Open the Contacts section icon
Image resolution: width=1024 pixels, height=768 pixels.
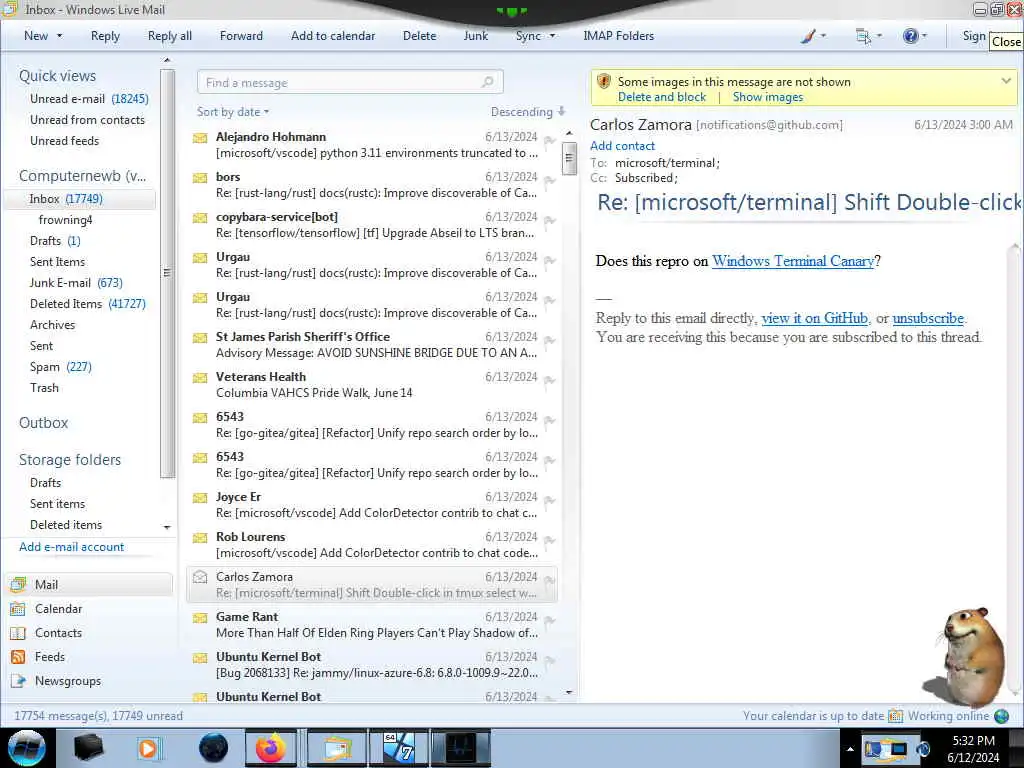click(x=18, y=633)
